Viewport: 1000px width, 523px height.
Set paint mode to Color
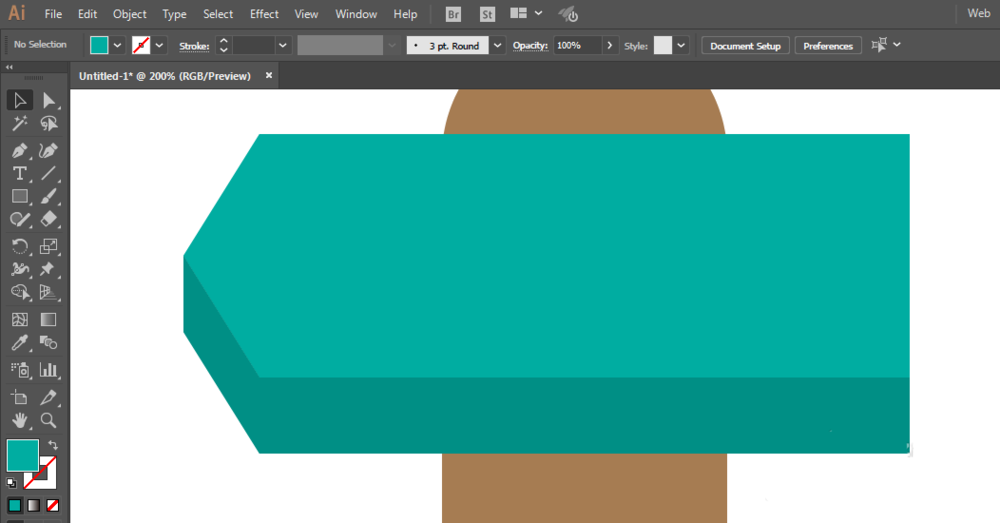pos(15,506)
